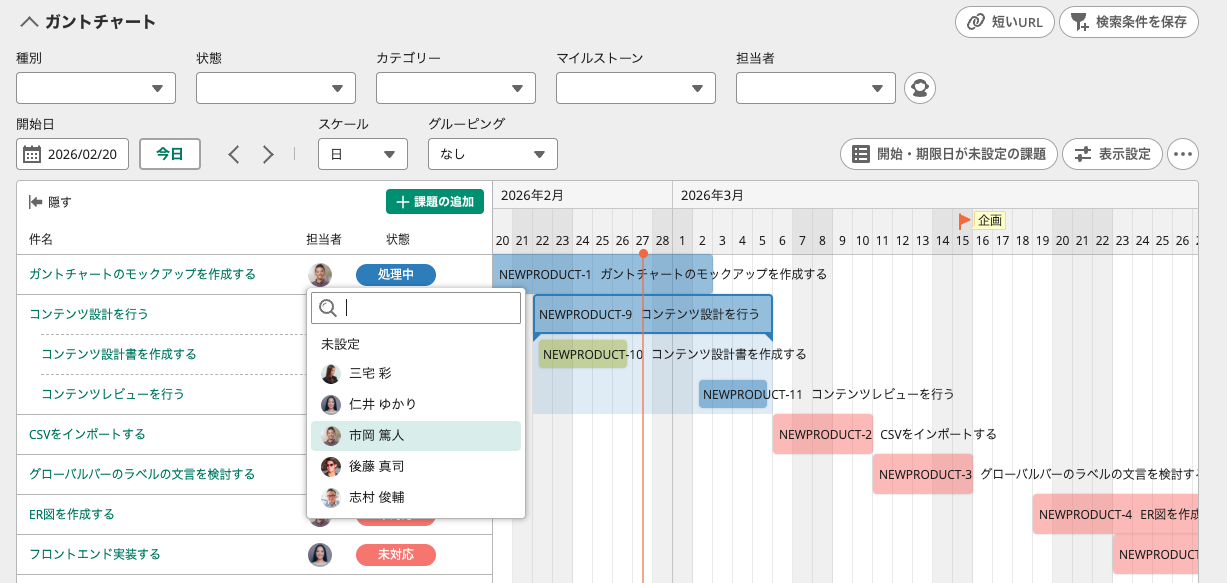Collapse the ガントチャート section chevron
The height and width of the screenshot is (583, 1227).
click(x=29, y=22)
